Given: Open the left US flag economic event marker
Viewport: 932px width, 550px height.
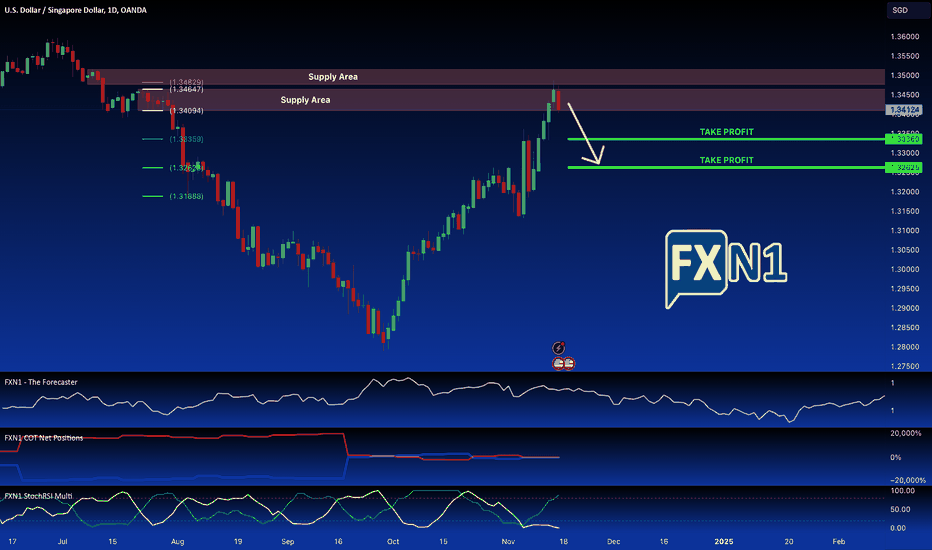Looking at the screenshot, I should click(x=559, y=363).
